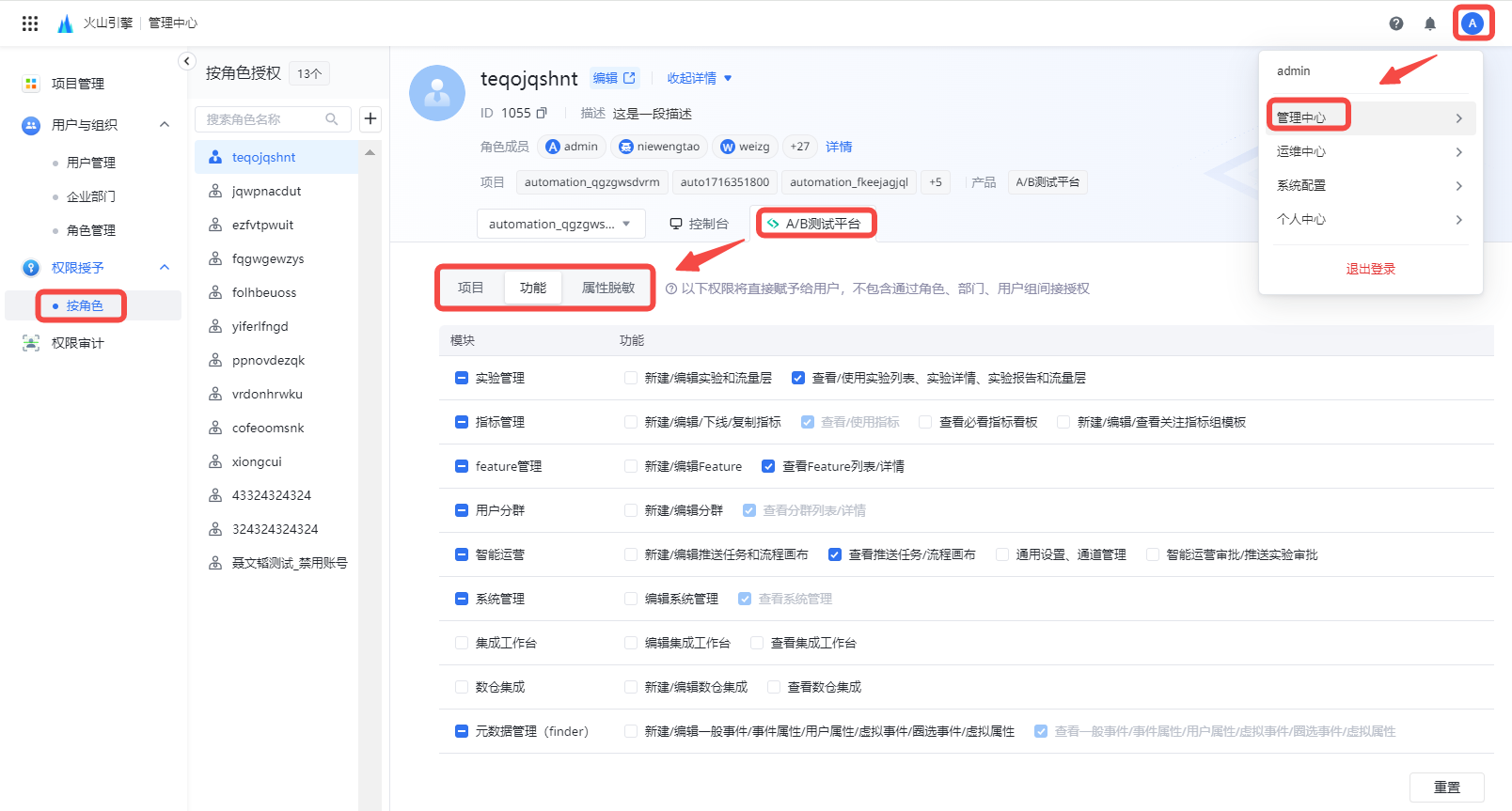
Task: Check 查看必看指标看板
Action: 925,422
